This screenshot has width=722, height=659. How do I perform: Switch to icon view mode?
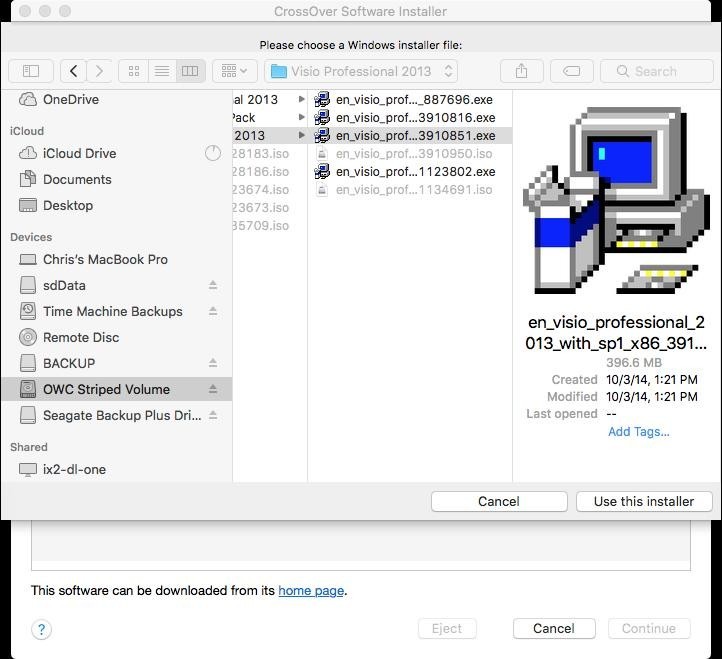coord(133,71)
